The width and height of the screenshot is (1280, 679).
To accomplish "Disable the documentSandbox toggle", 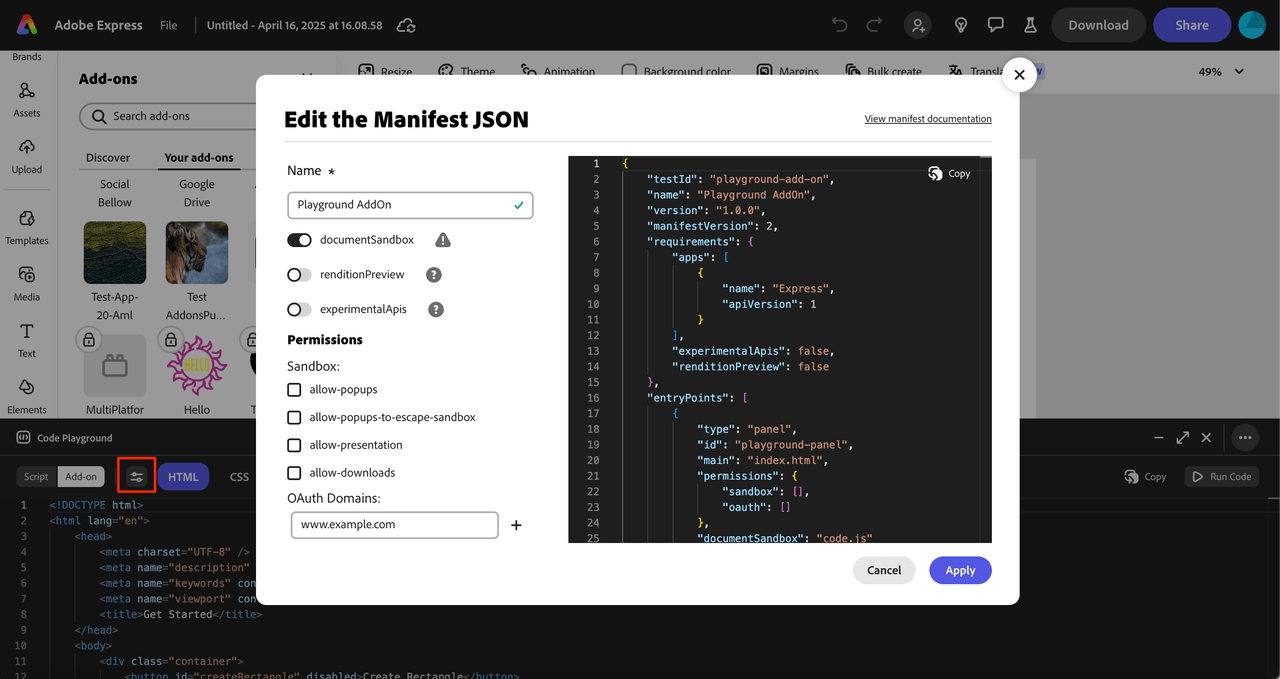I will click(299, 240).
